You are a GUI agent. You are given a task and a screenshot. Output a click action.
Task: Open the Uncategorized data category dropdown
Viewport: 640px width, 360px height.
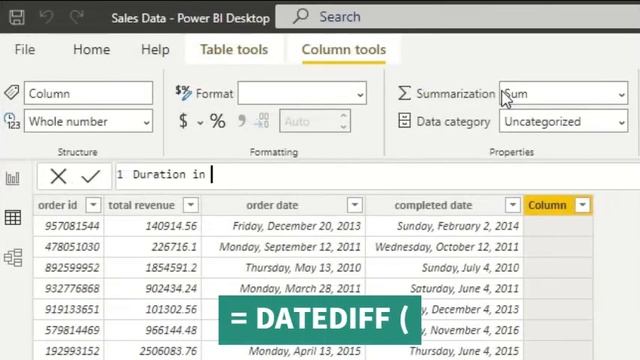coord(563,121)
